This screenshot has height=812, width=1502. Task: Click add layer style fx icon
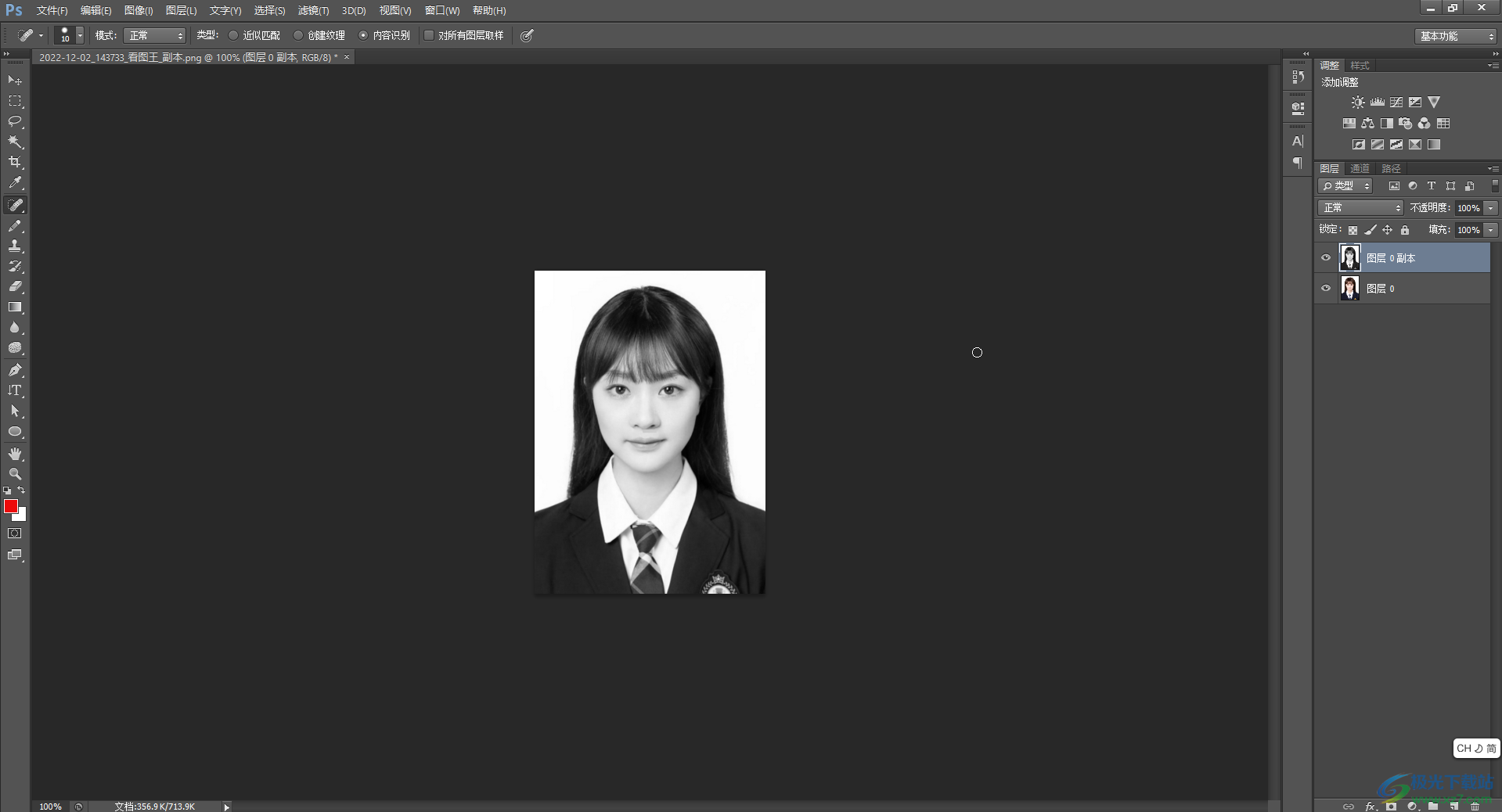[x=1371, y=806]
